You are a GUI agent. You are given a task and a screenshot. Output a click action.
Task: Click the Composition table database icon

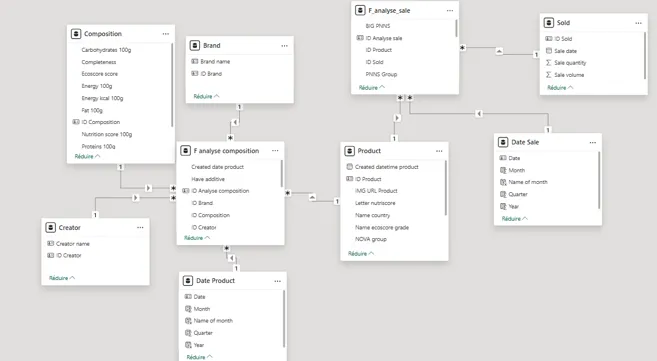[x=76, y=34]
